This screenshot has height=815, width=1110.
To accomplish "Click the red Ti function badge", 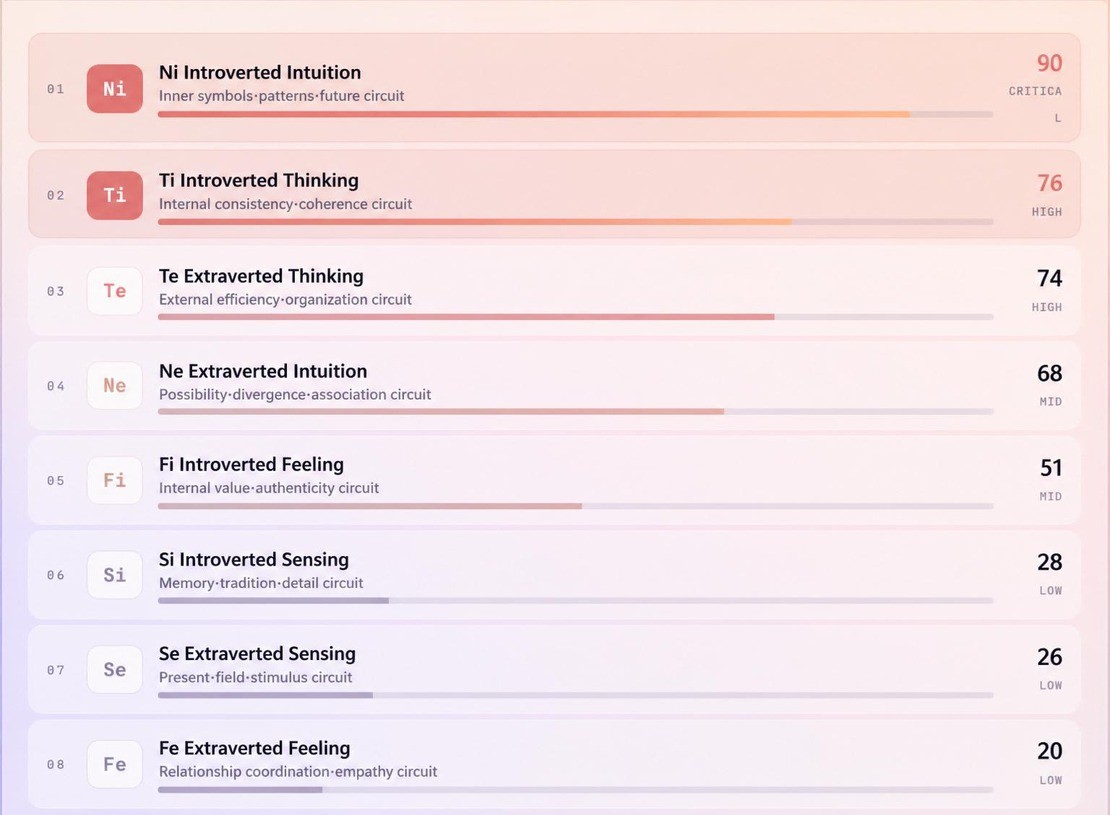I will tap(115, 195).
